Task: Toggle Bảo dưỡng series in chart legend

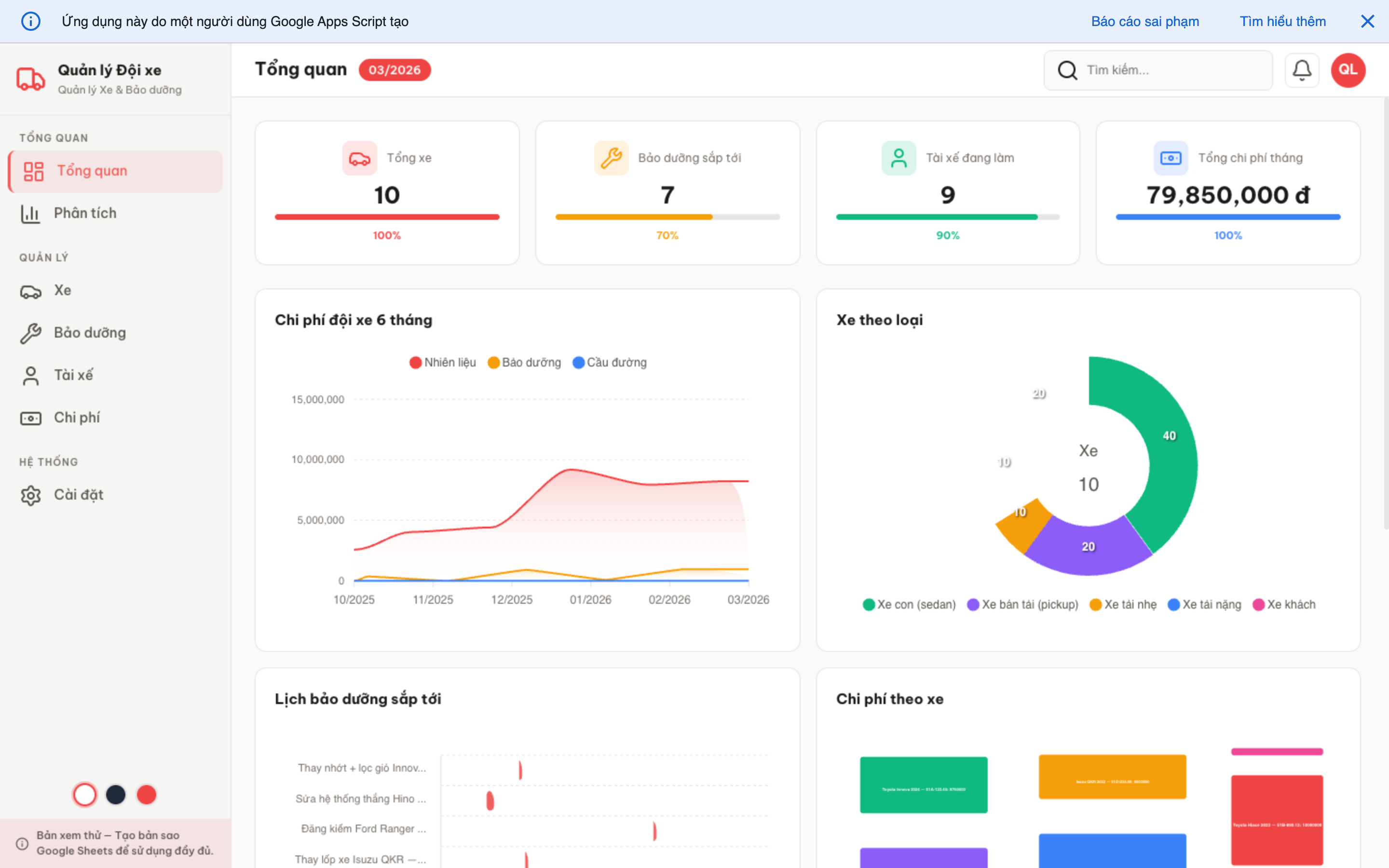Action: pyautogui.click(x=524, y=362)
